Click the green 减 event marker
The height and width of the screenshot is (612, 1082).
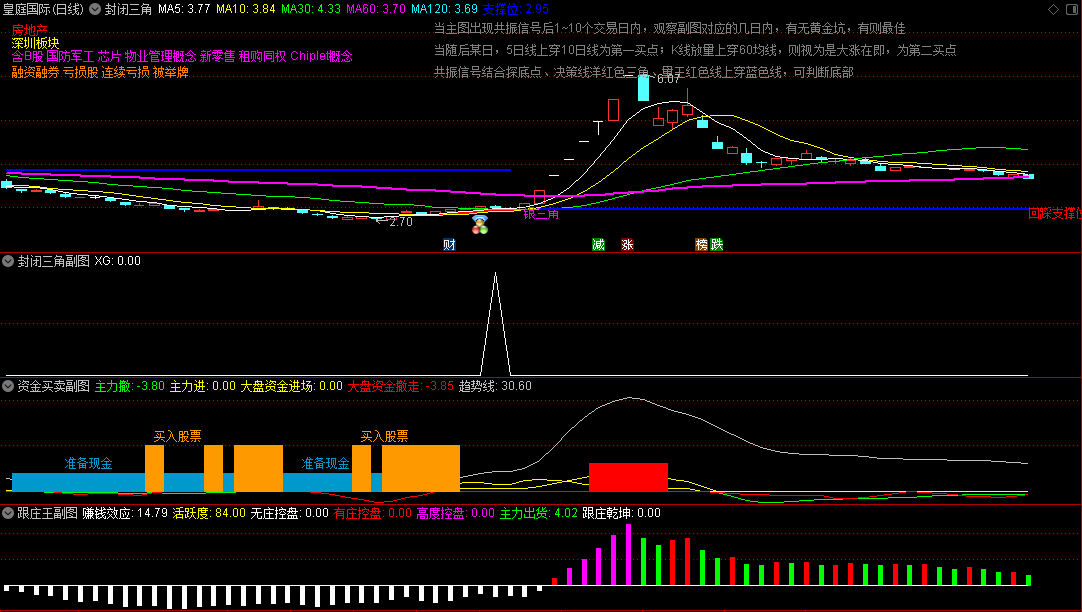point(598,245)
